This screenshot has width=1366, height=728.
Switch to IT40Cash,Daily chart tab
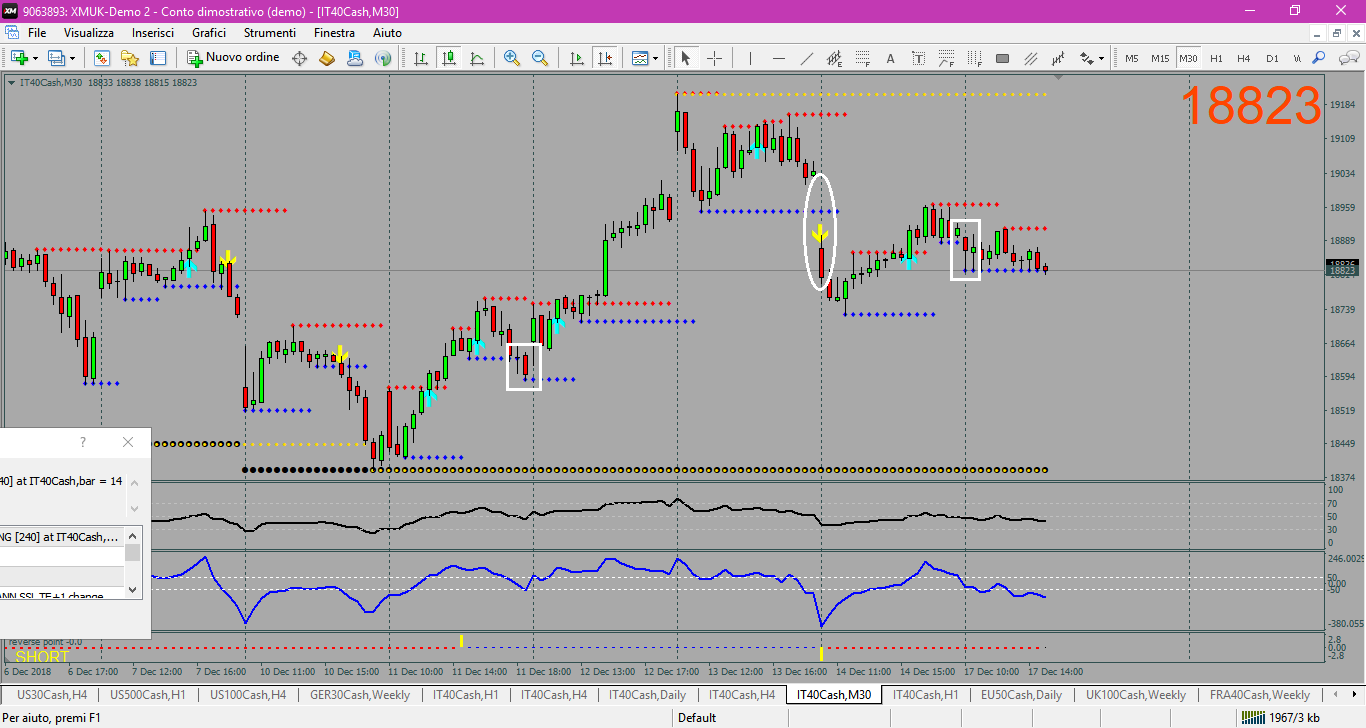coord(646,695)
